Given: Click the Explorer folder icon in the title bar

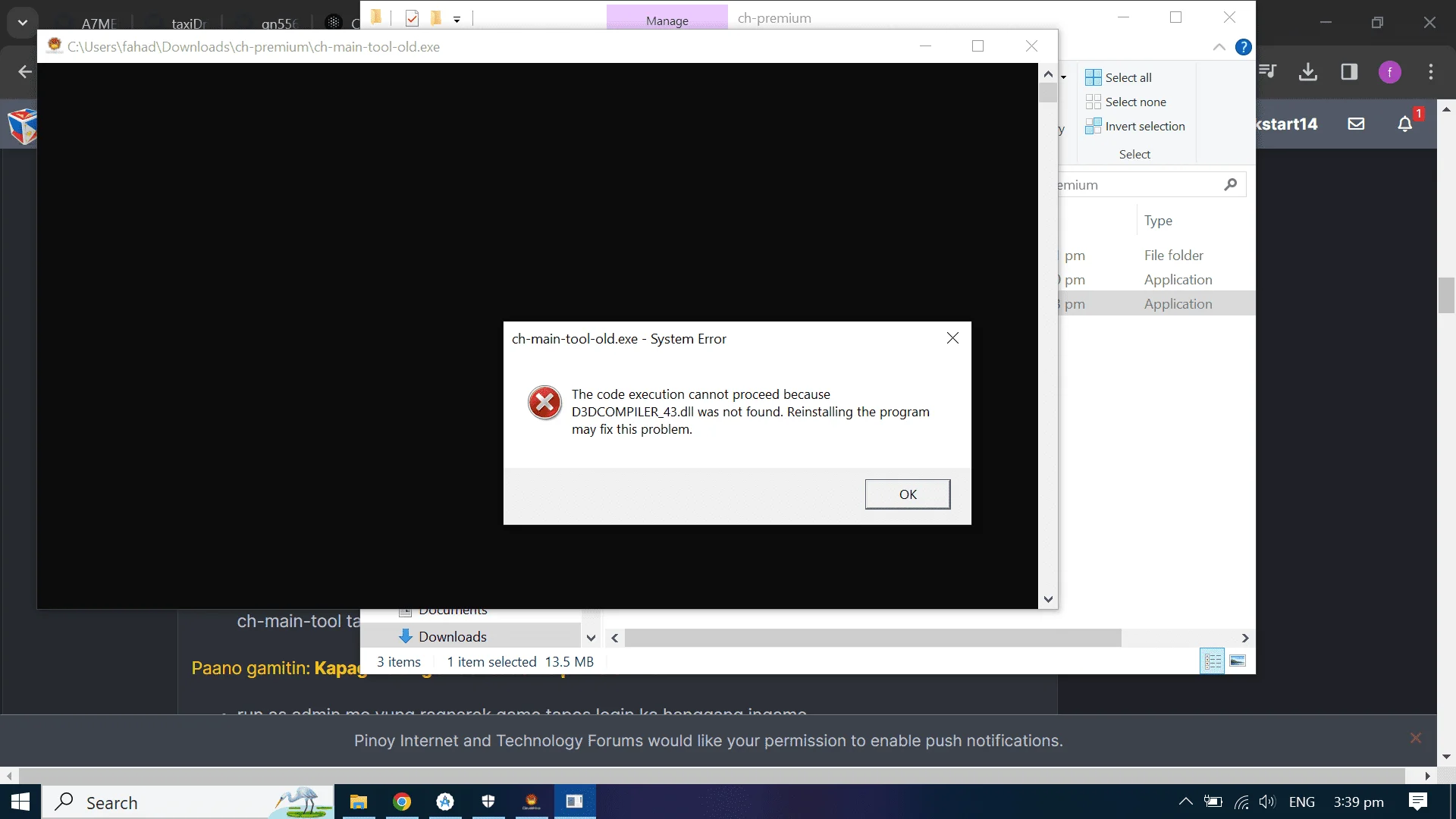Looking at the screenshot, I should click(376, 17).
